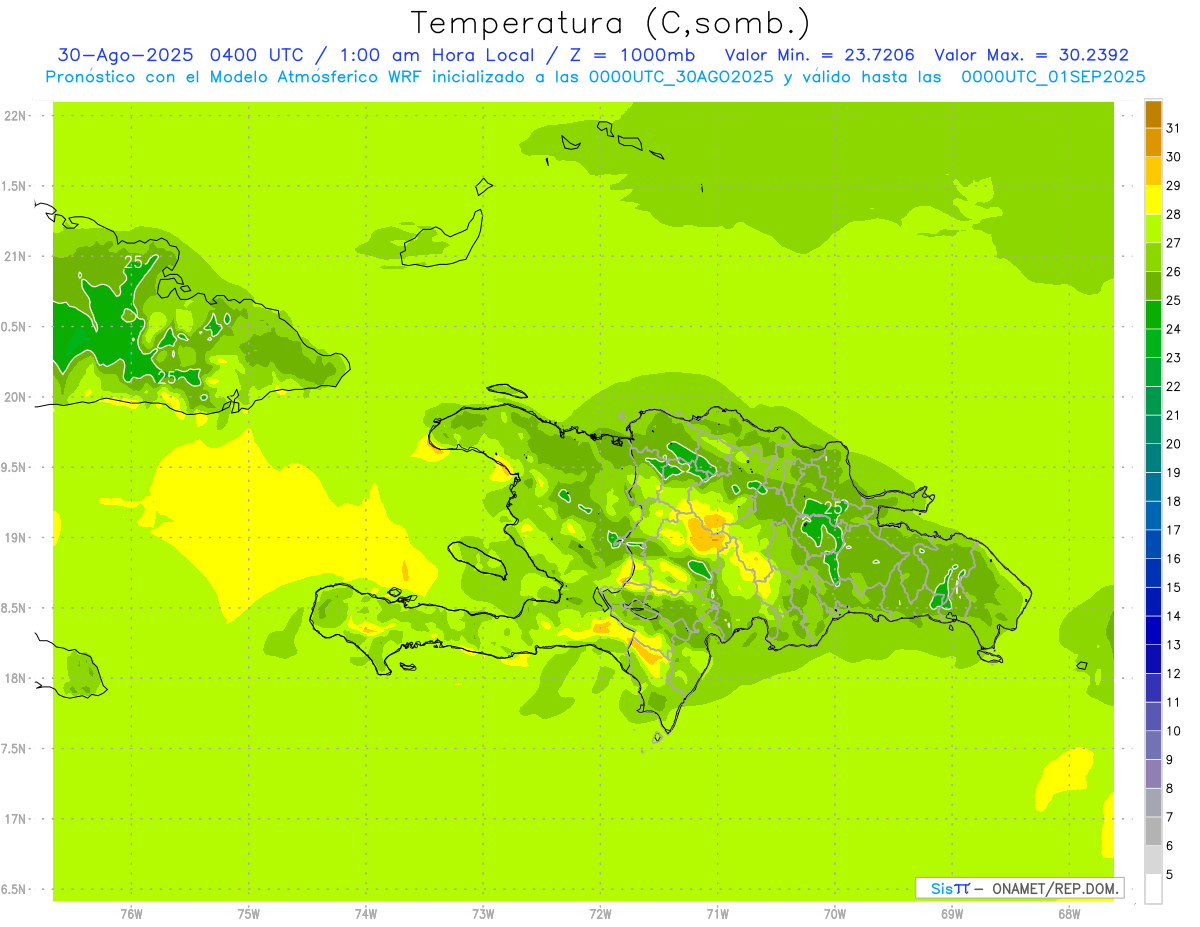Click the 'ONAMET/REP.DOM.' credit label

pyautogui.click(x=1055, y=888)
